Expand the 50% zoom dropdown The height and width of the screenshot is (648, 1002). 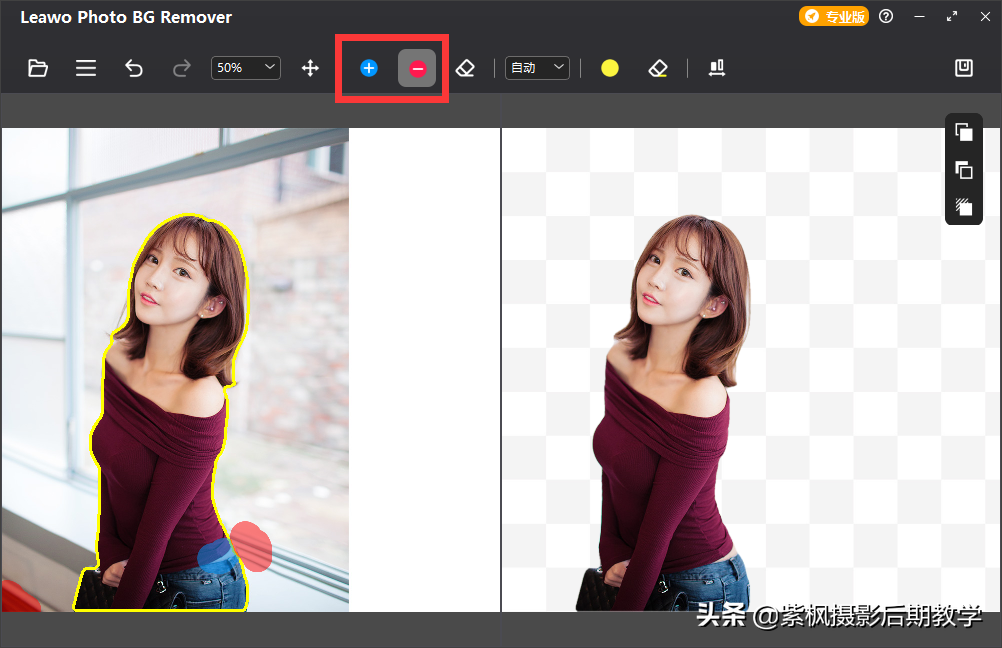click(246, 68)
